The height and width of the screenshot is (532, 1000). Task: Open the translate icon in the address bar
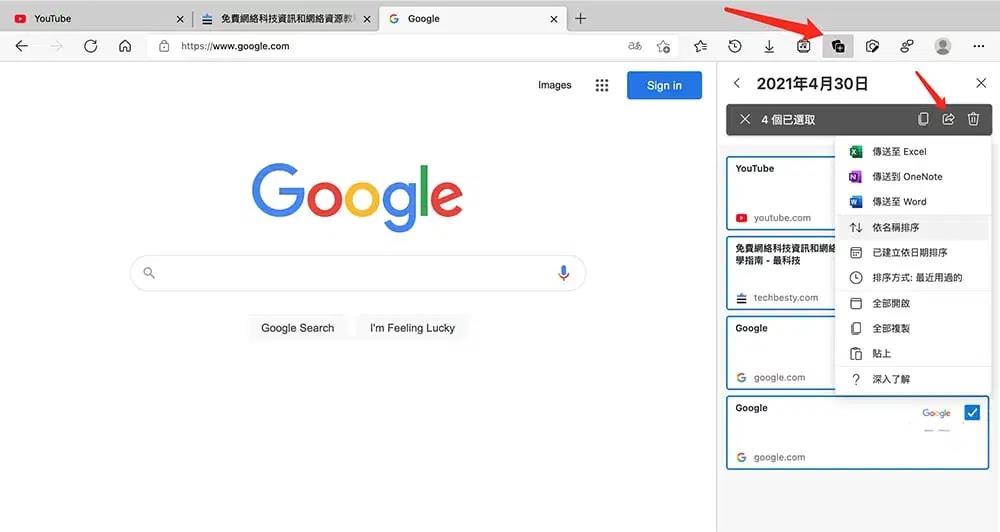635,46
